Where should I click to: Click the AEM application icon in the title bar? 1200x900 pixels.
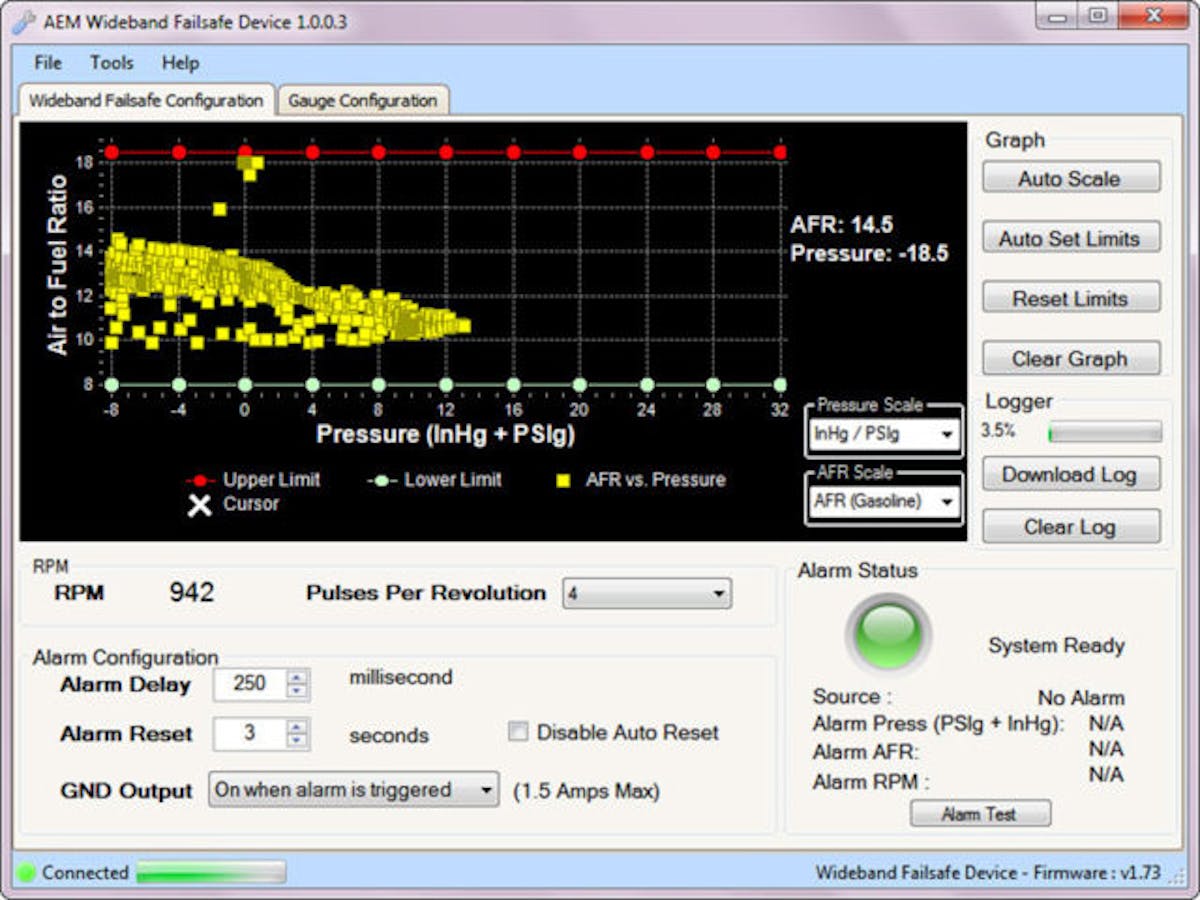coord(21,19)
